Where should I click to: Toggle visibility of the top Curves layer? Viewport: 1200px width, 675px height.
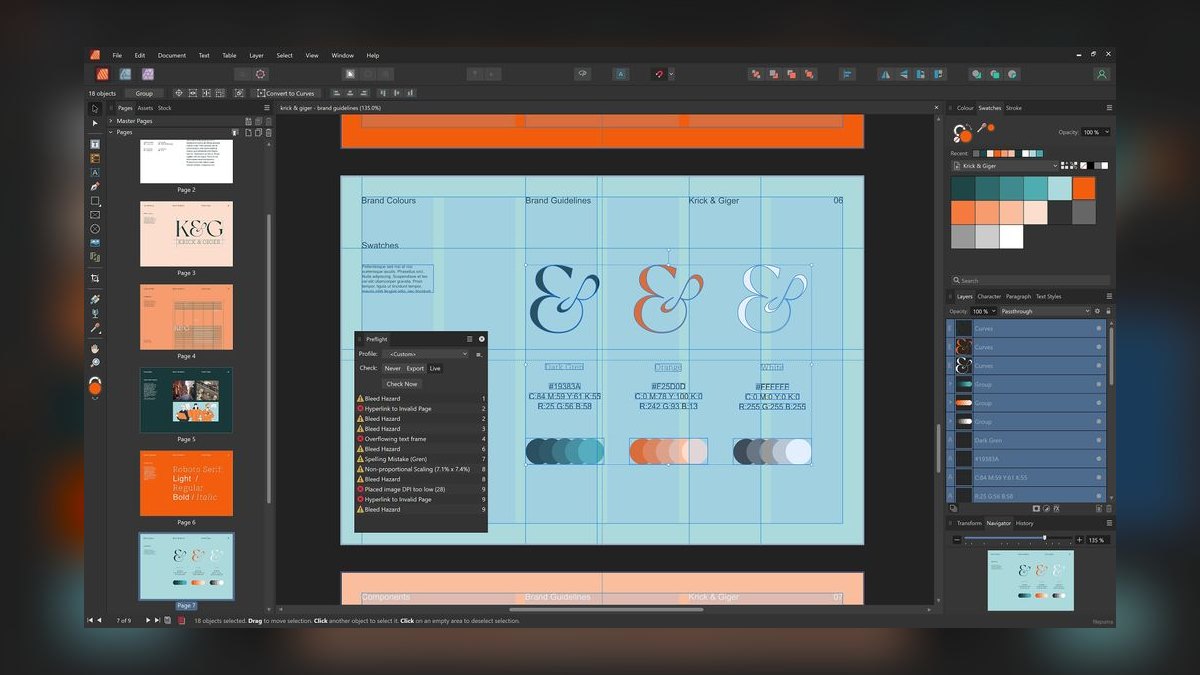click(1098, 328)
